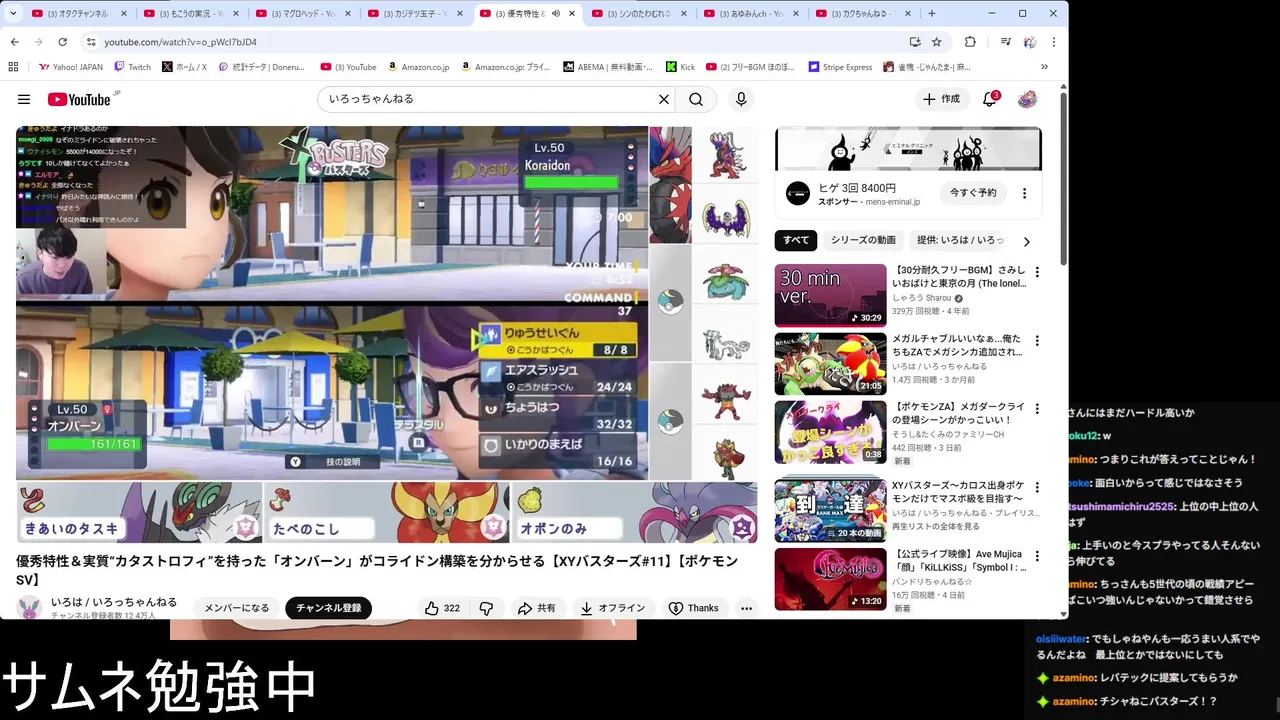Open the account avatar menu
Image resolution: width=1280 pixels, height=720 pixels.
1027,99
